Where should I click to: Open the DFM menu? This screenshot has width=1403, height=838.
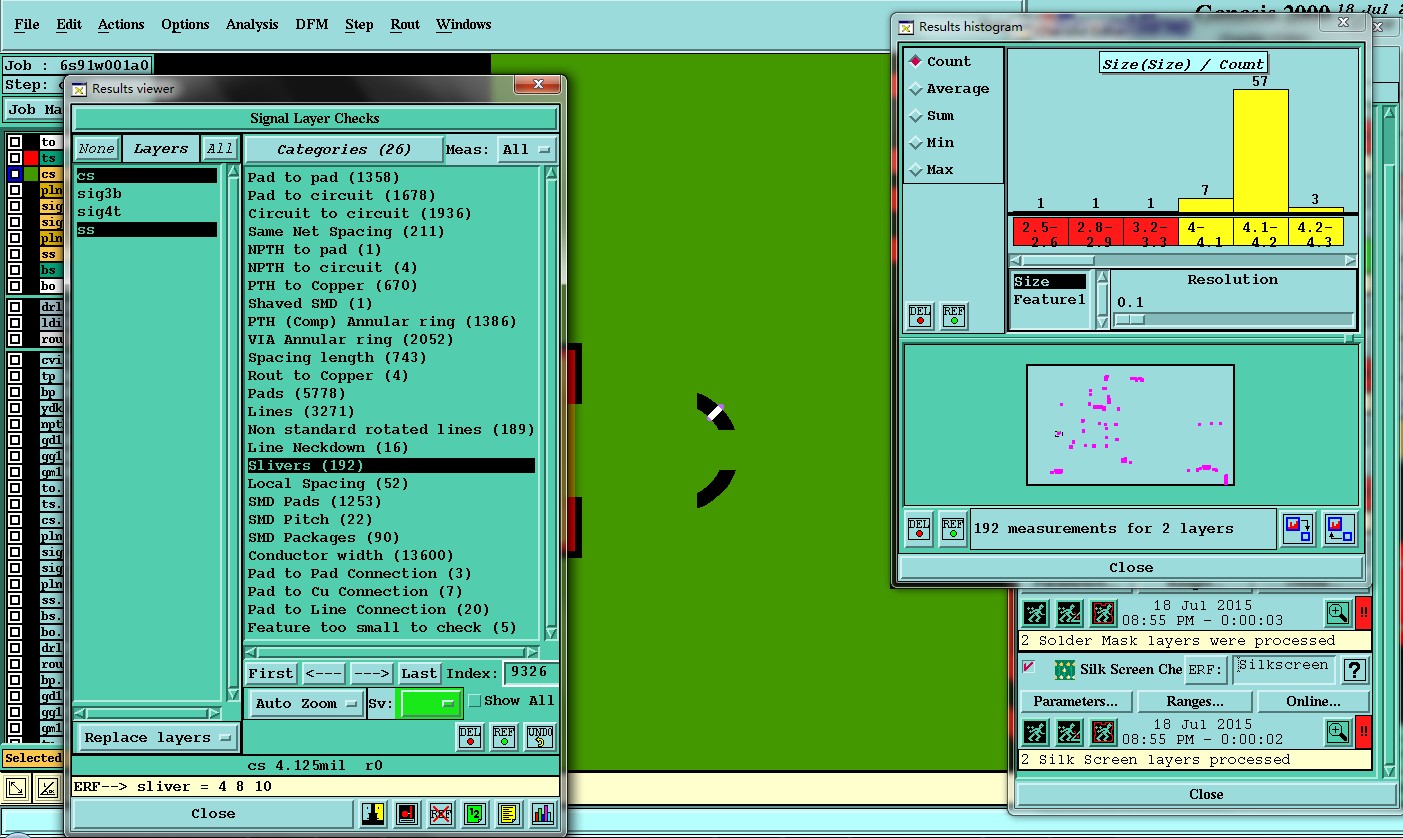[312, 24]
